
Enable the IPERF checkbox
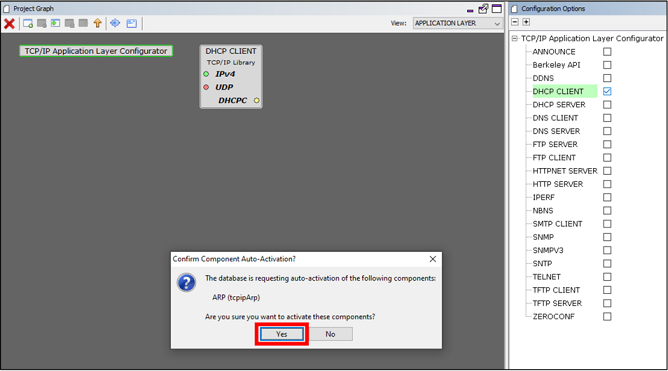tap(607, 197)
